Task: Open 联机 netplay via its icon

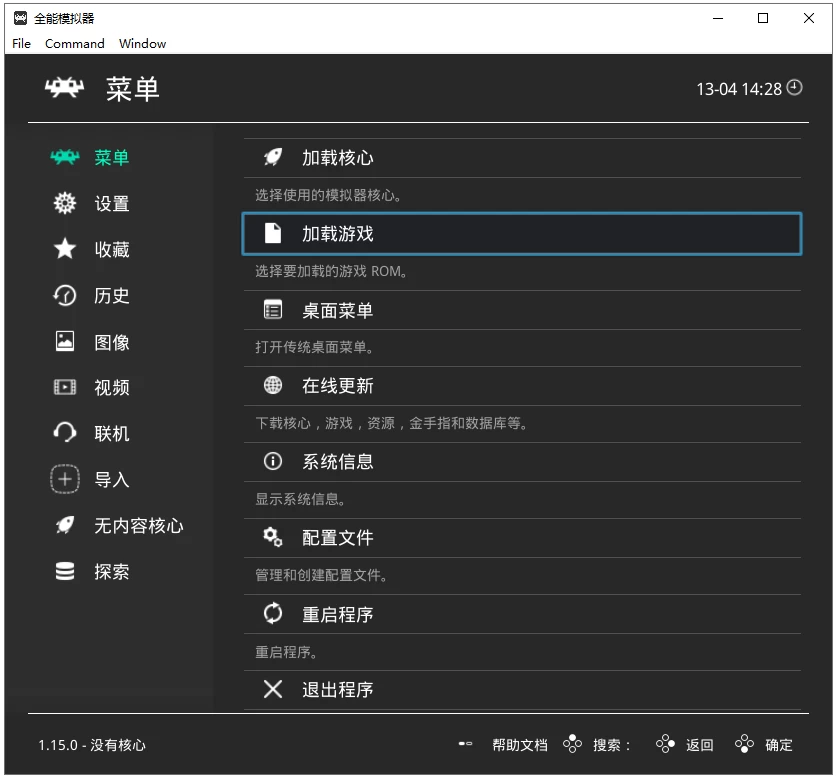Action: click(x=64, y=433)
